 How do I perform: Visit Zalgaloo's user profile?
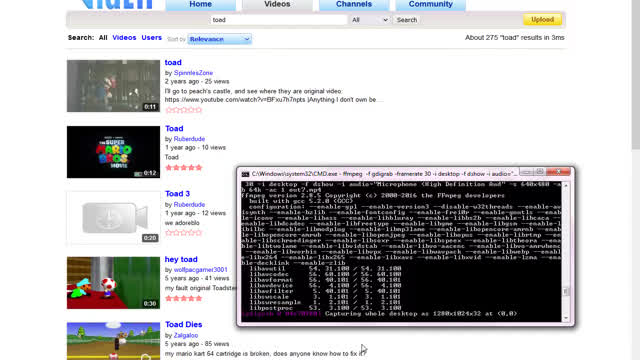(186, 335)
